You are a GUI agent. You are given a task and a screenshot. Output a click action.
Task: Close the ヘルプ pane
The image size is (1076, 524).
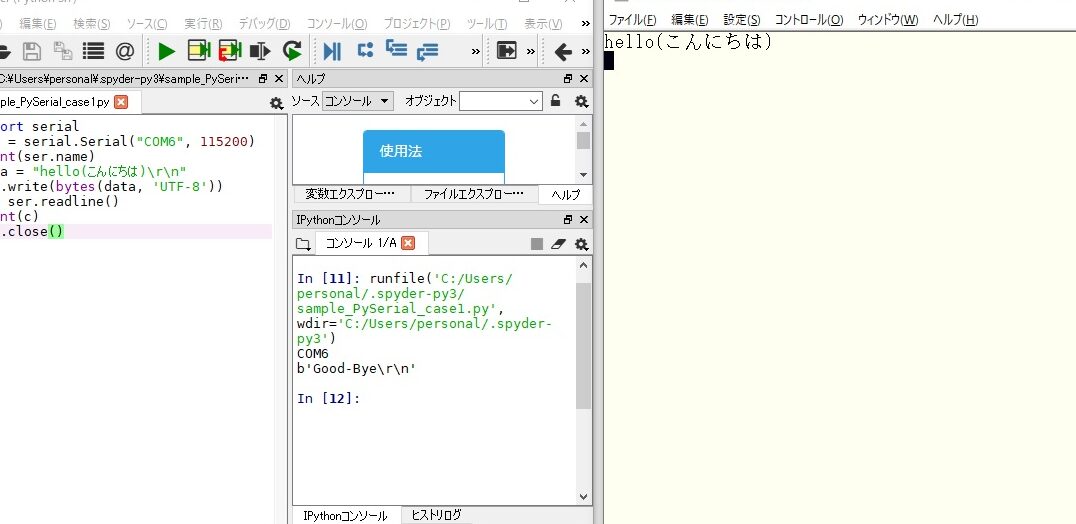[584, 79]
